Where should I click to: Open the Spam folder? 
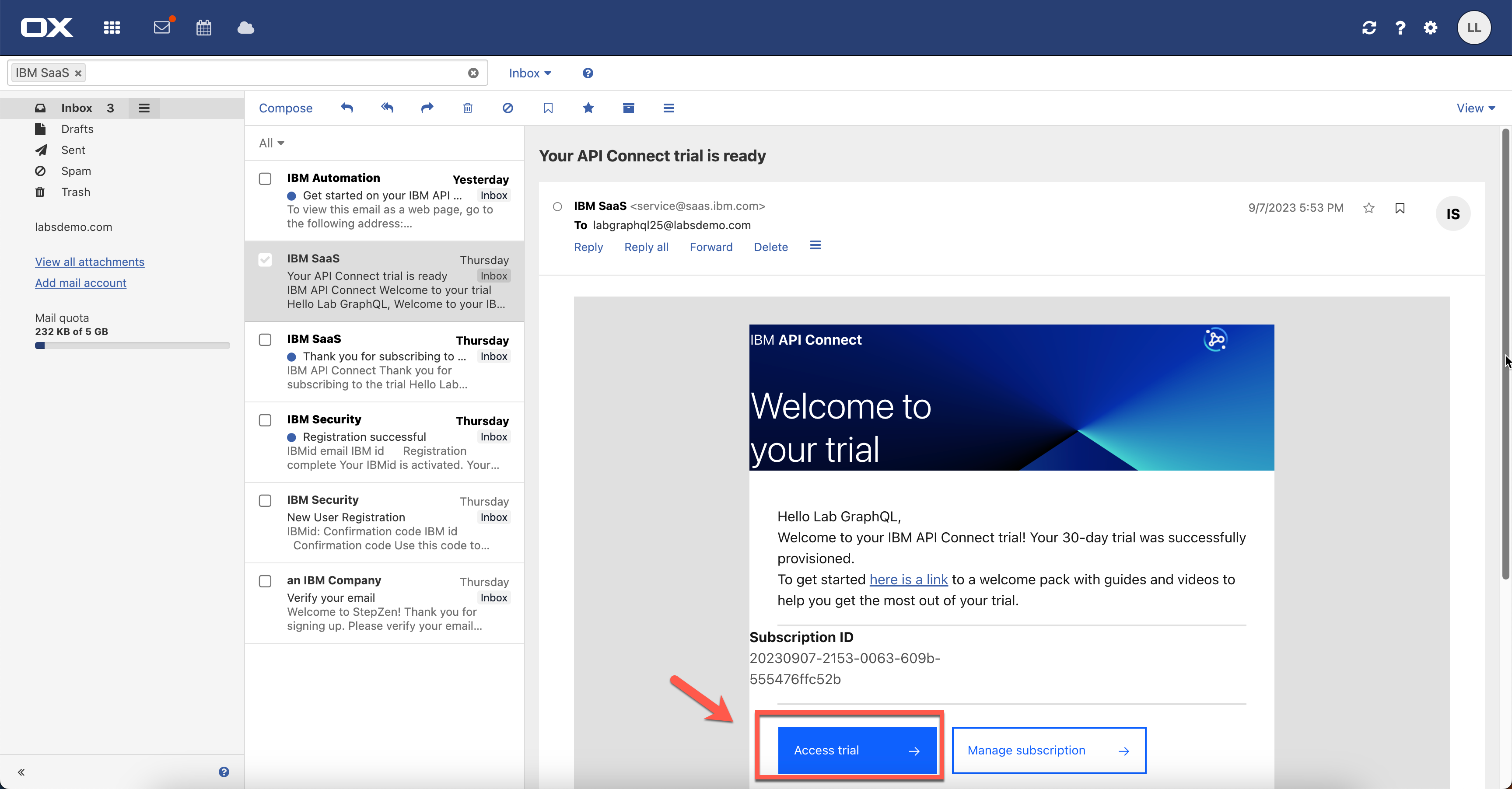pos(76,171)
